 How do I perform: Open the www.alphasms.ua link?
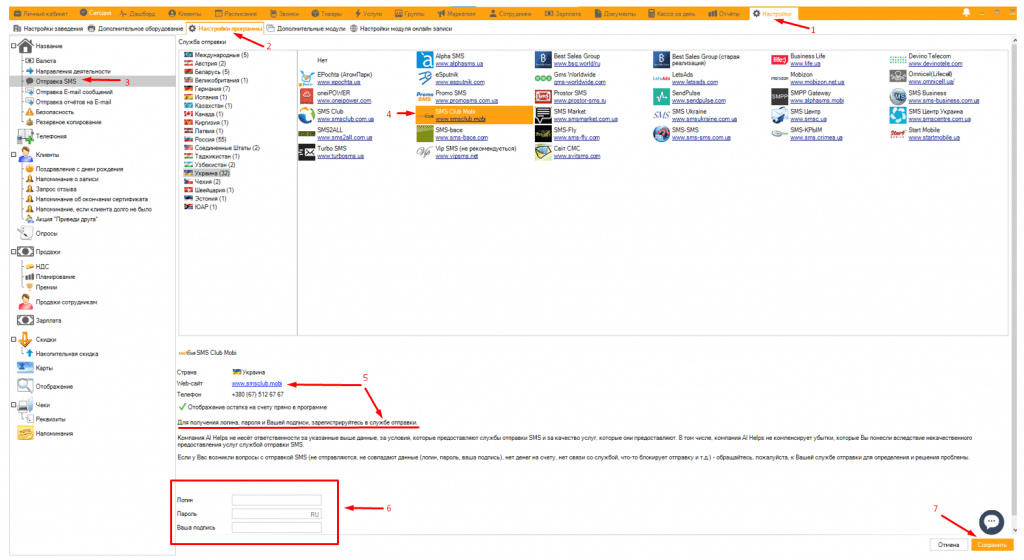pyautogui.click(x=459, y=64)
